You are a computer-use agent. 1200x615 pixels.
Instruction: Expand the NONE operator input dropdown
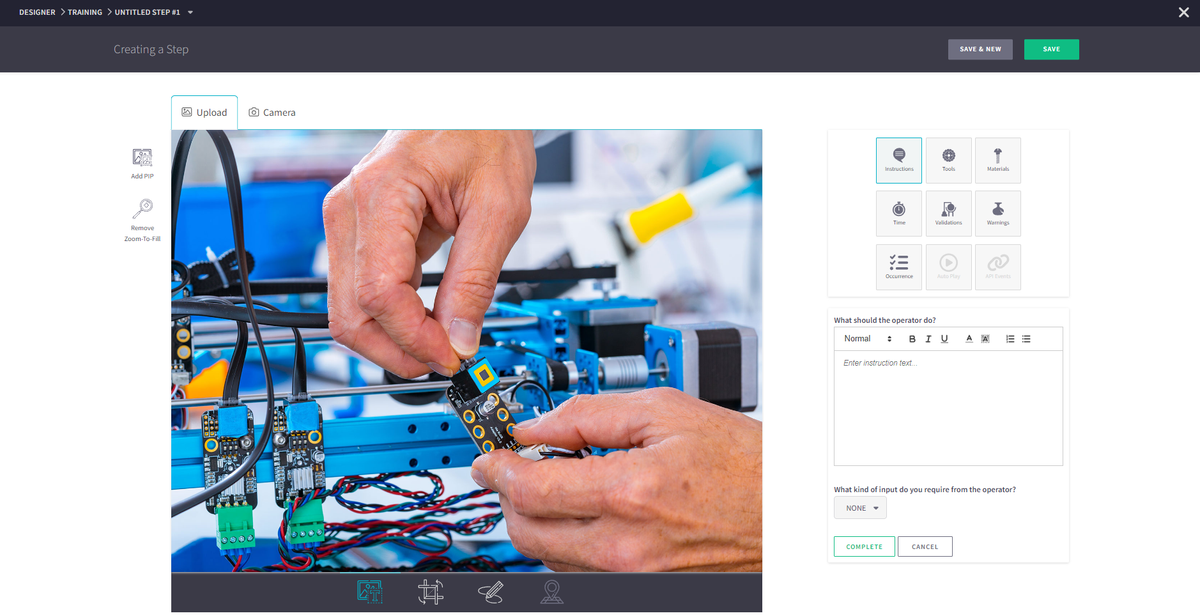(860, 507)
